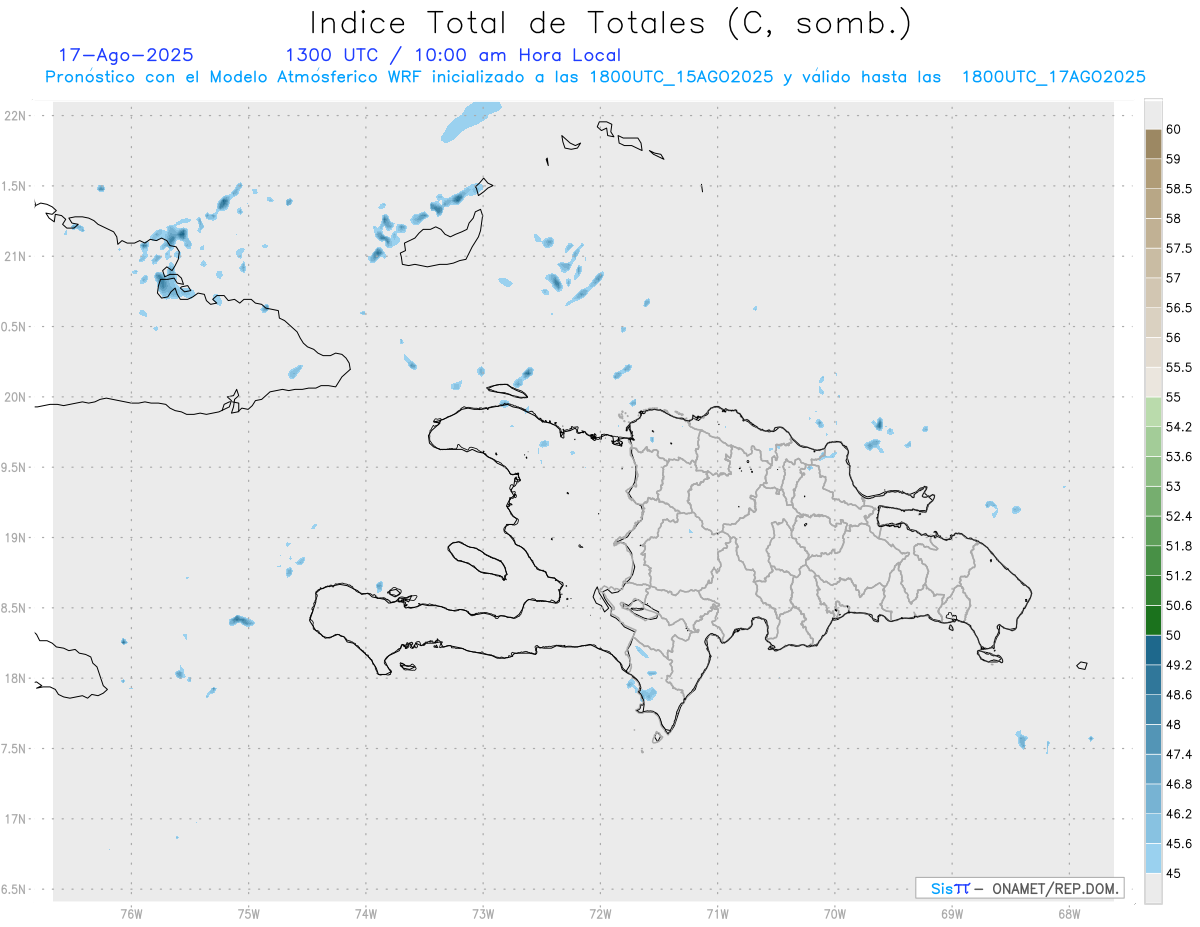Click the '74W' longitude label
The height and width of the screenshot is (927, 1200).
366,914
